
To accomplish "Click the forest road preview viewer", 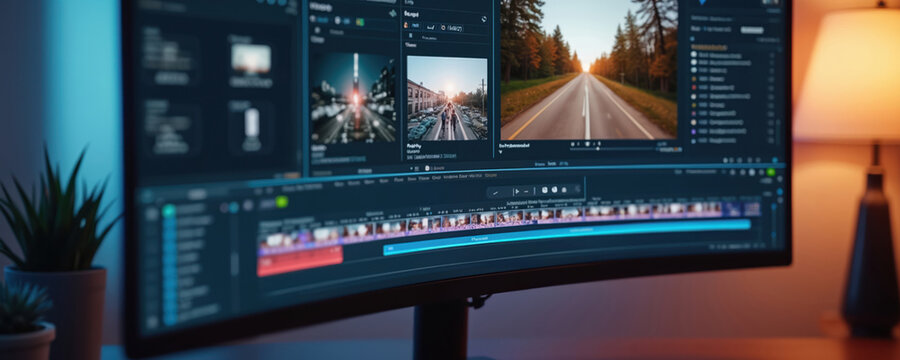I will click(x=588, y=69).
